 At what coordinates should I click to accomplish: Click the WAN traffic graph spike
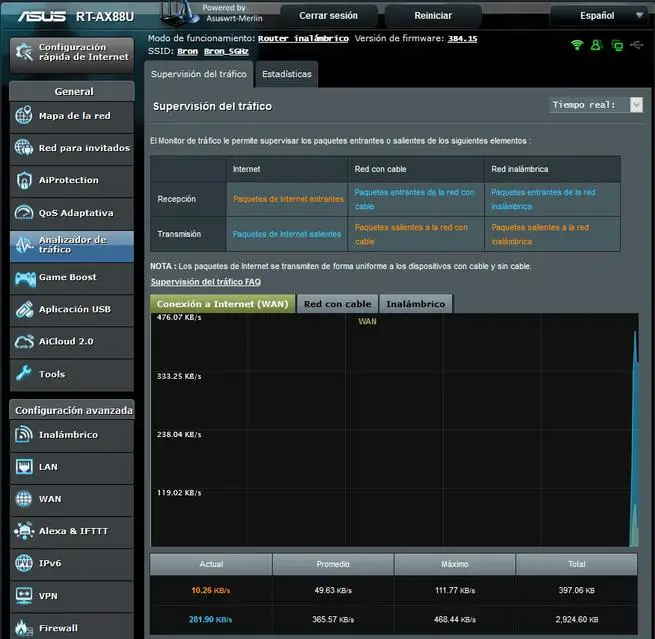tap(635, 439)
